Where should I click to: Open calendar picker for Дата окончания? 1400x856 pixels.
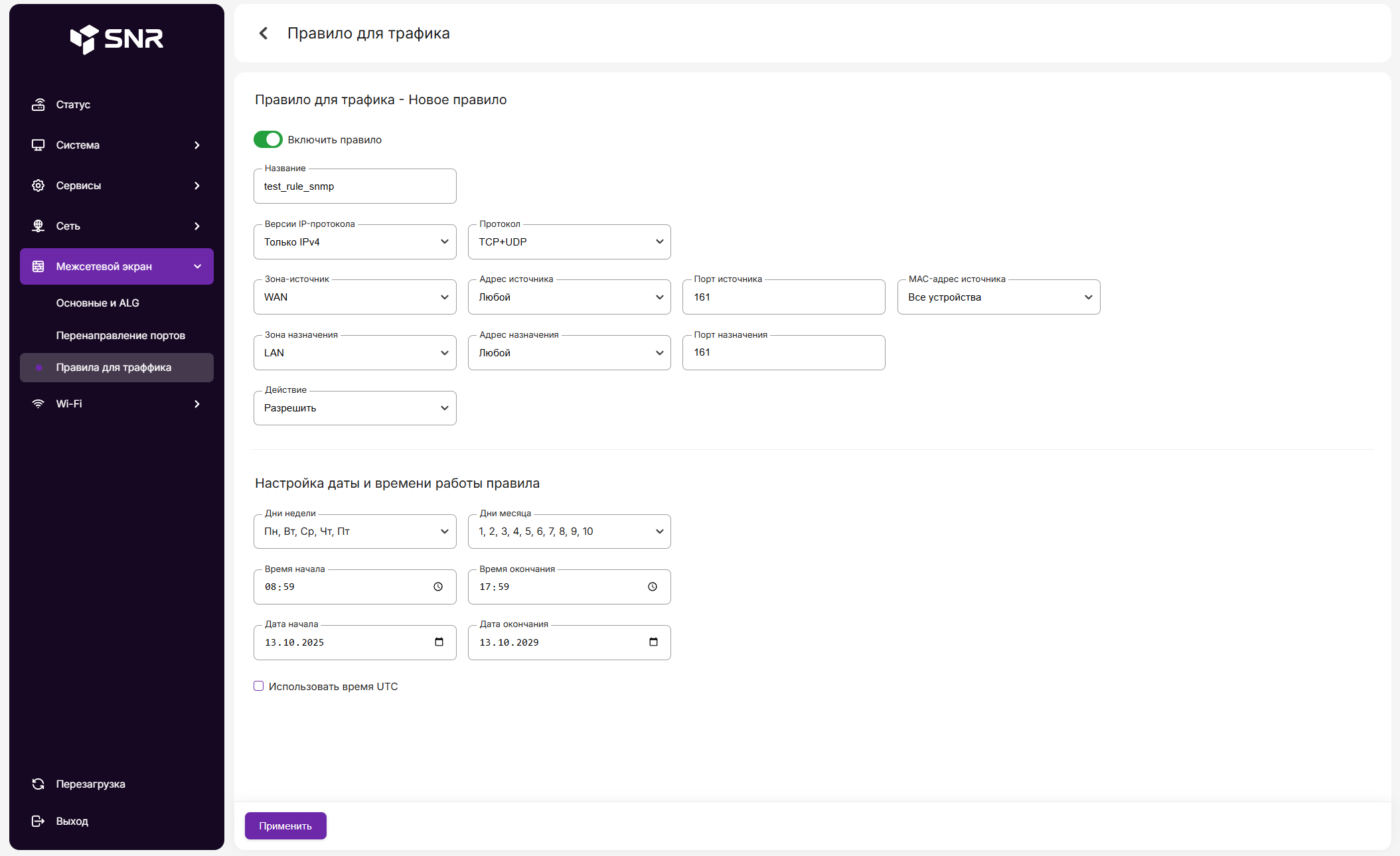653,642
